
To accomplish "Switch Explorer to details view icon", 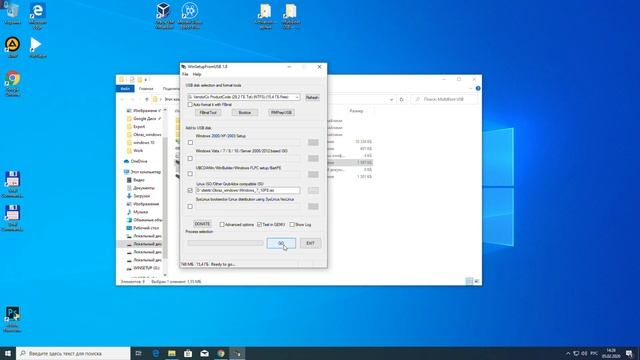I will [x=469, y=281].
